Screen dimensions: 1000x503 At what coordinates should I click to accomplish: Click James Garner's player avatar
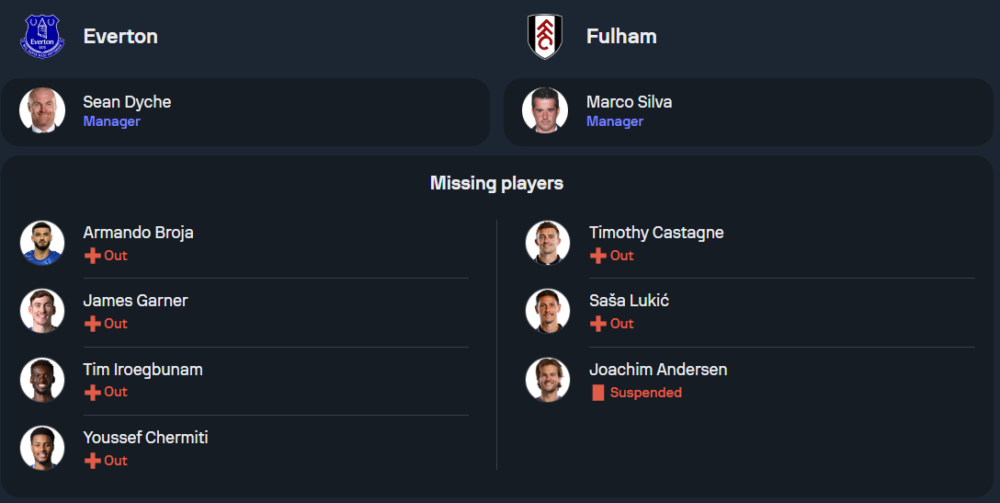[42, 311]
